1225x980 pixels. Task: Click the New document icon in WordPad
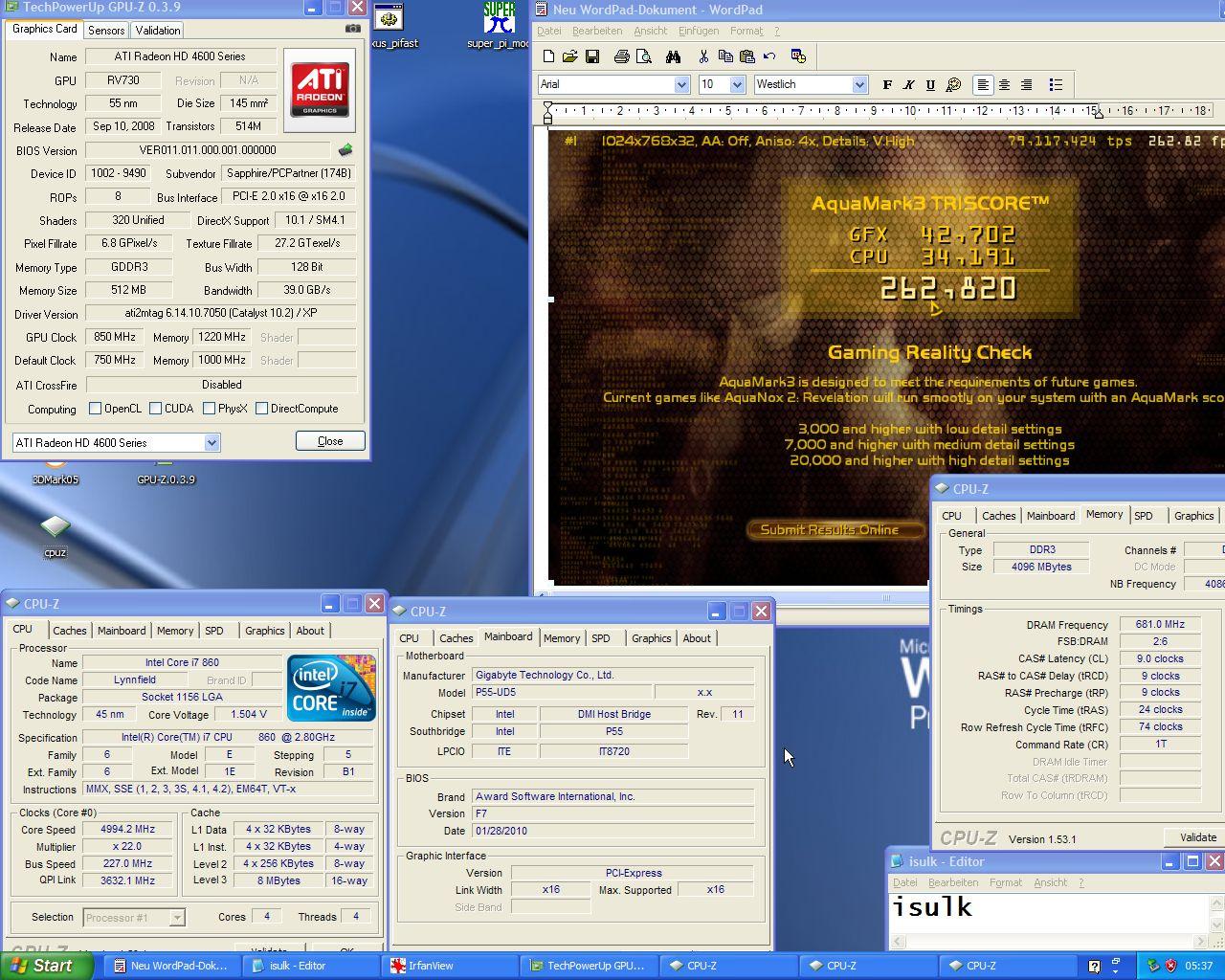click(548, 56)
